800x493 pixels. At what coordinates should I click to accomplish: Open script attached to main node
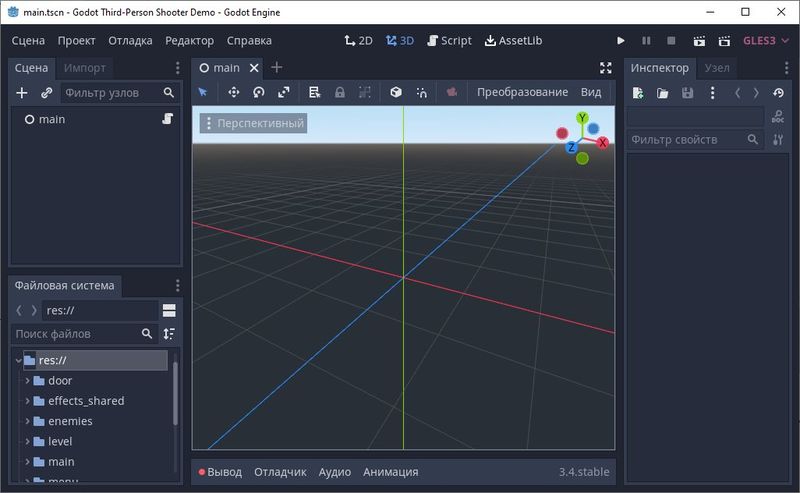coord(167,119)
